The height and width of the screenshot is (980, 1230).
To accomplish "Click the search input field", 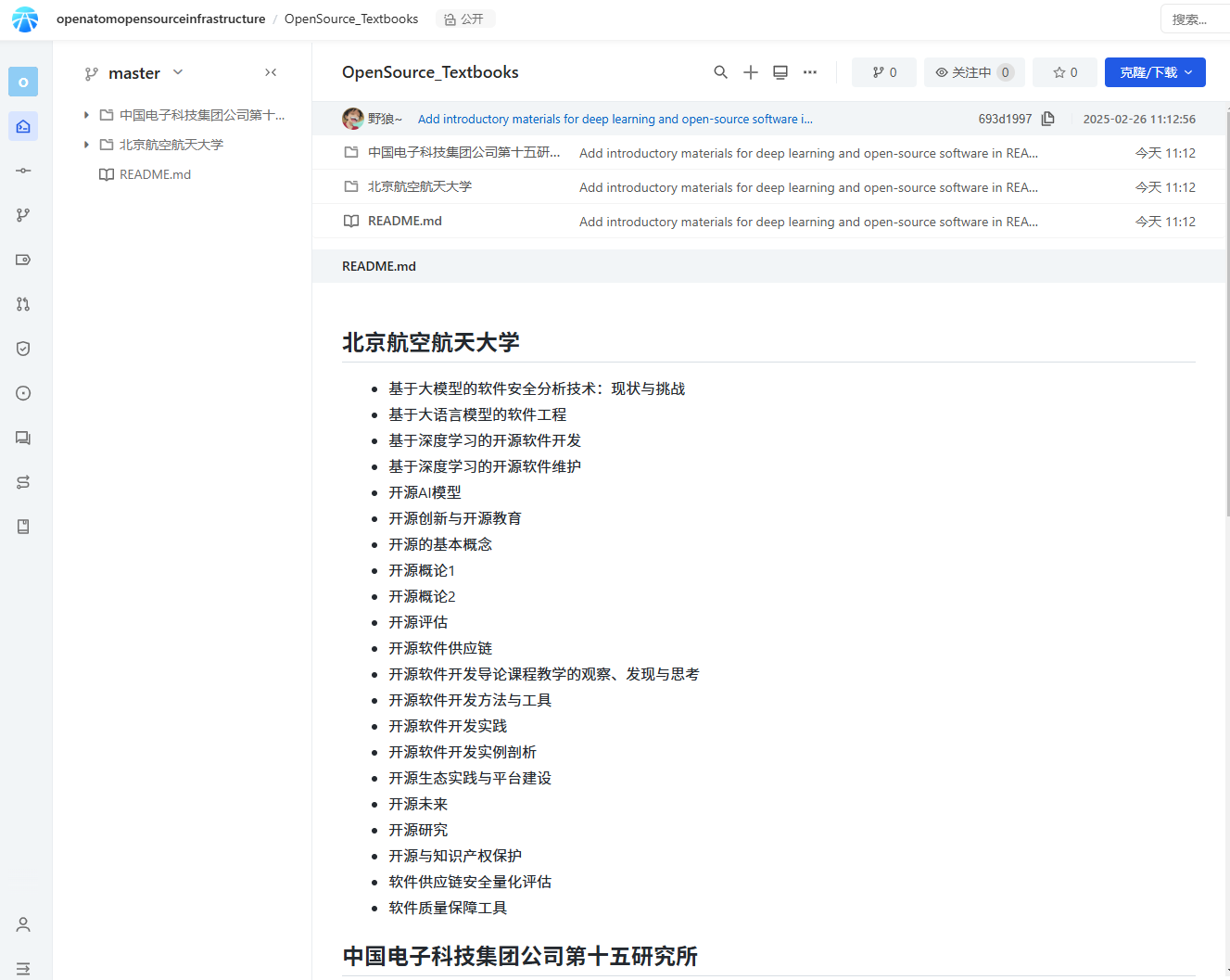I will (1194, 19).
